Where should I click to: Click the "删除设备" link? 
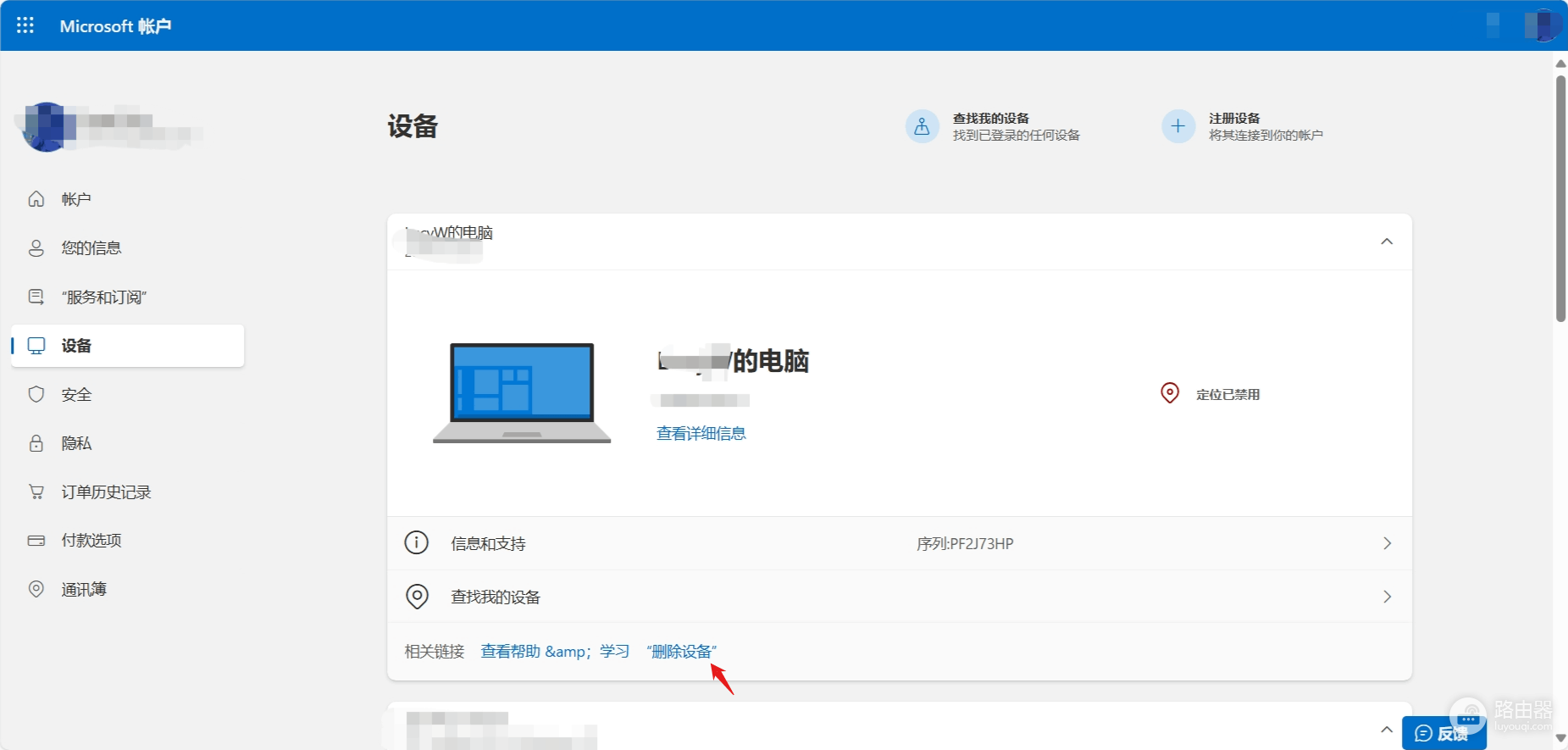pos(682,651)
